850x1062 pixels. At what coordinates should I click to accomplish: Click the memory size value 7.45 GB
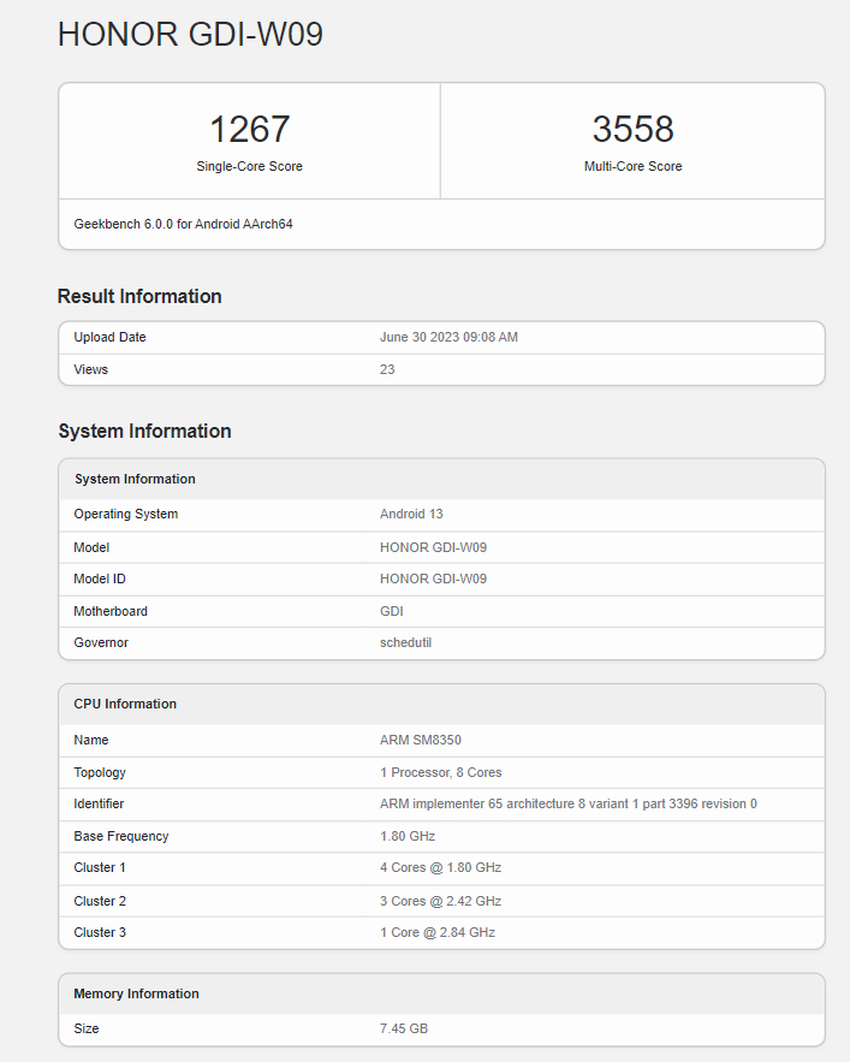click(404, 1028)
